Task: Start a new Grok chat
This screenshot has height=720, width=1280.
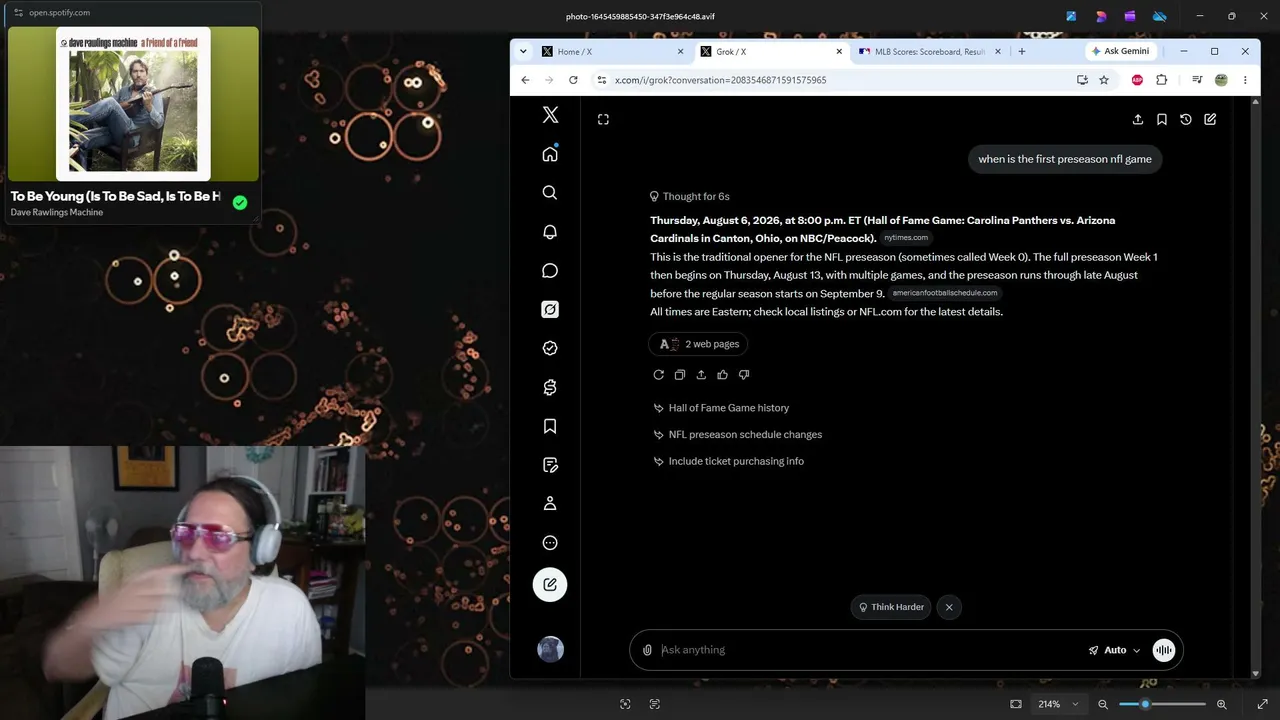Action: pyautogui.click(x=1210, y=119)
